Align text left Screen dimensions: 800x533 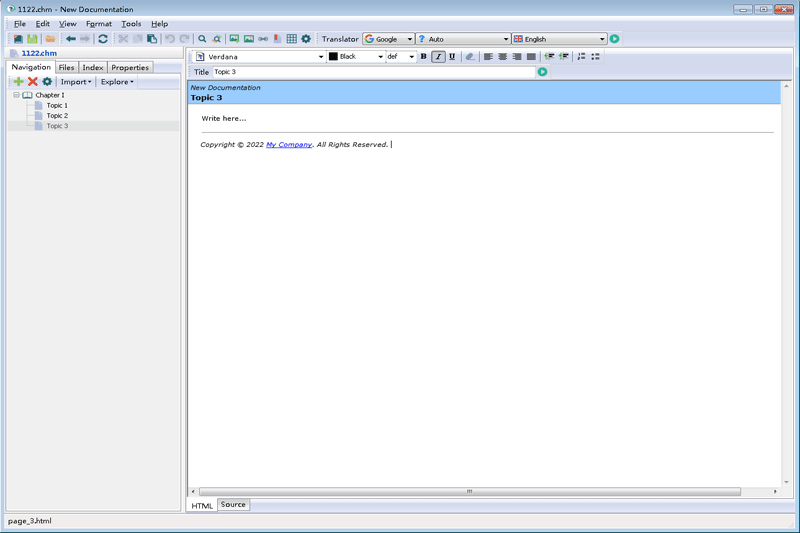488,57
